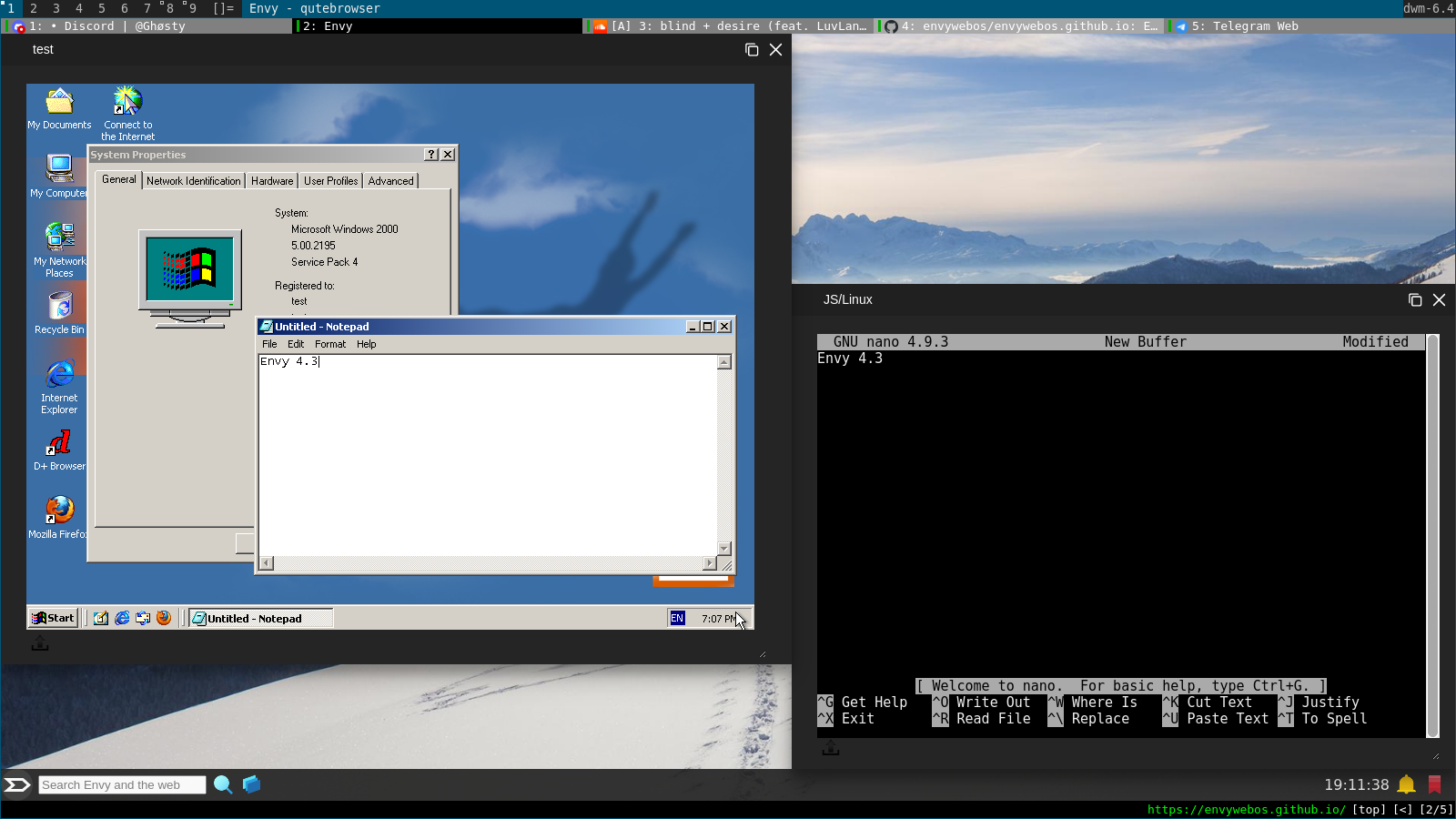Click Notepad vertical scrollbar up arrow

[724, 362]
